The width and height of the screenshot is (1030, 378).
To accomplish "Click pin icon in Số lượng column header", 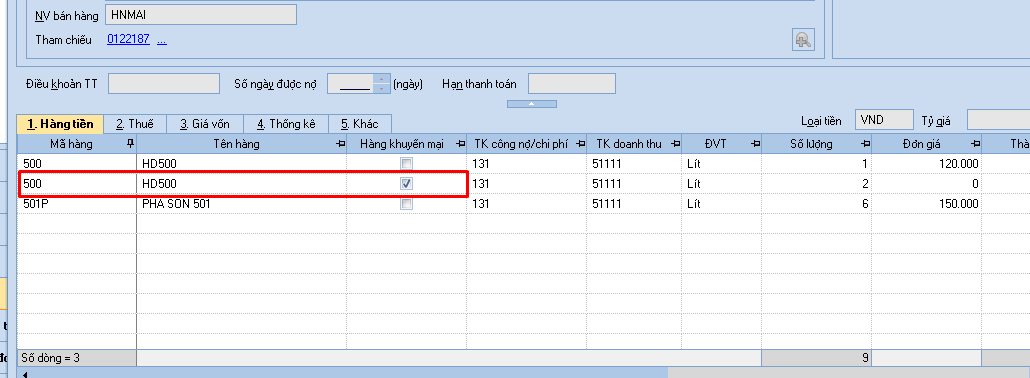I will [865, 143].
